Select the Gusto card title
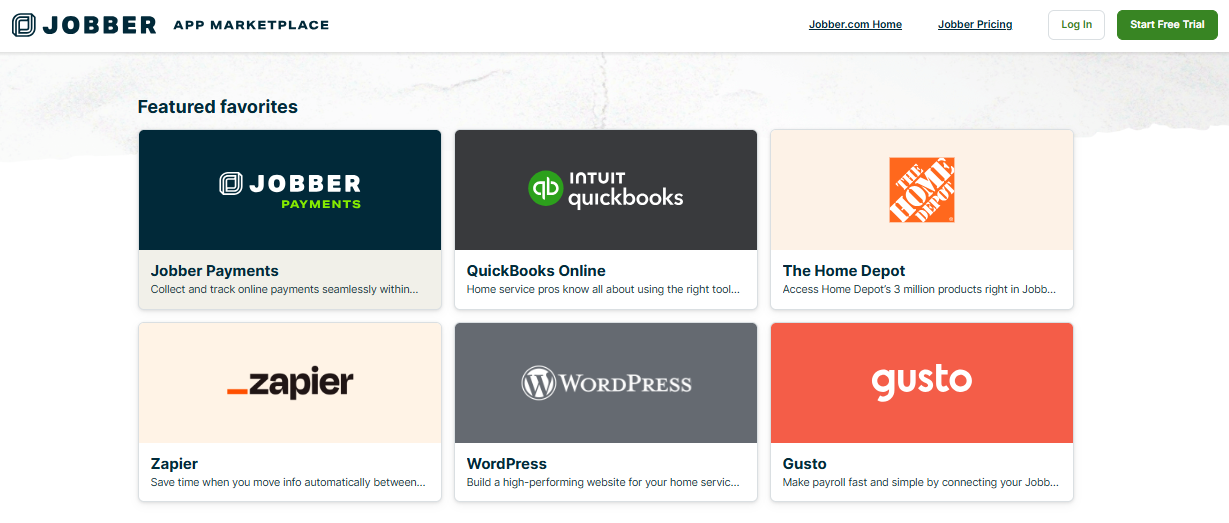 805,464
